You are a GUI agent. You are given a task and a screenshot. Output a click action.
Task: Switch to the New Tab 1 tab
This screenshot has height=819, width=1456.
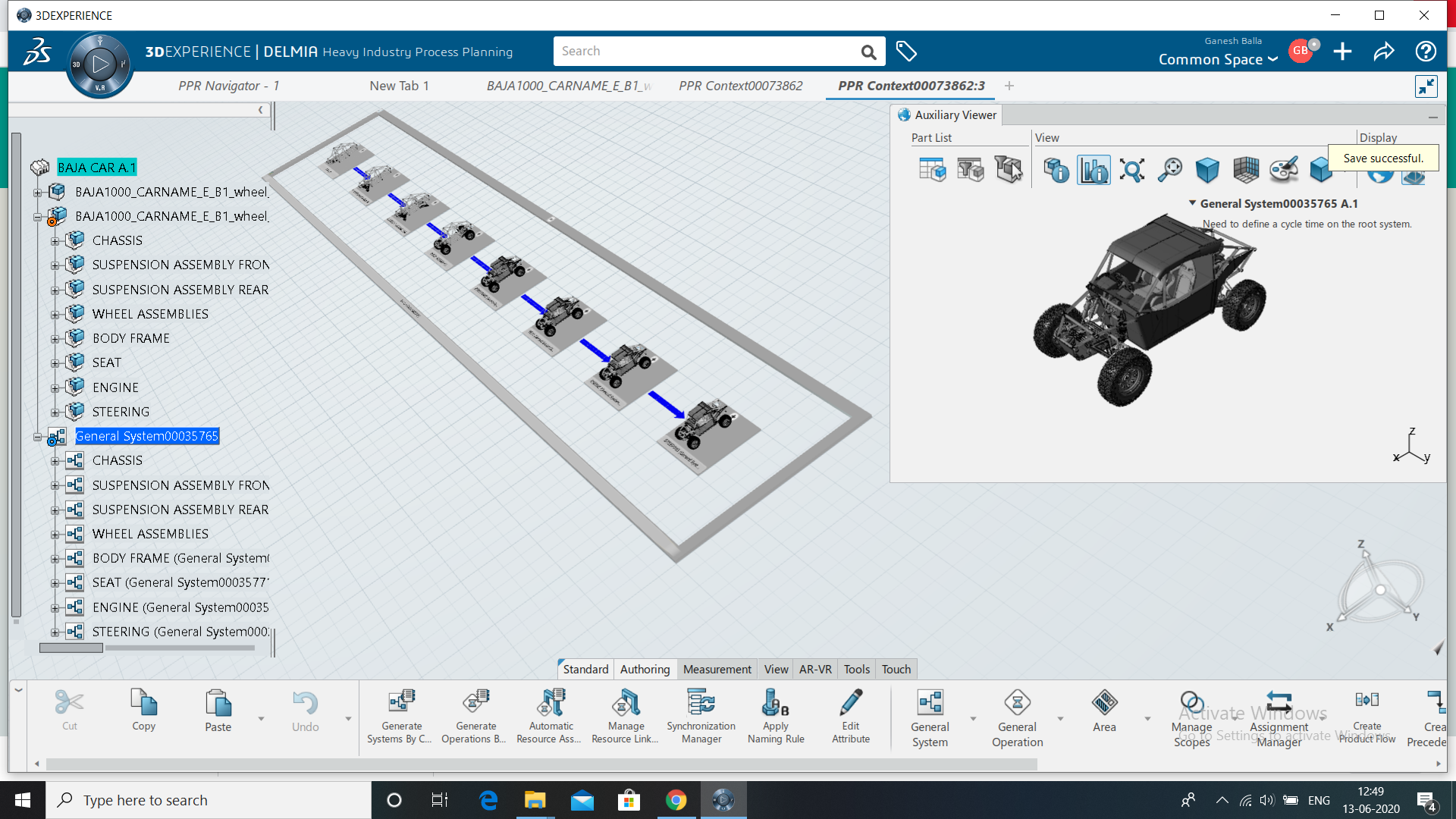[x=399, y=86]
